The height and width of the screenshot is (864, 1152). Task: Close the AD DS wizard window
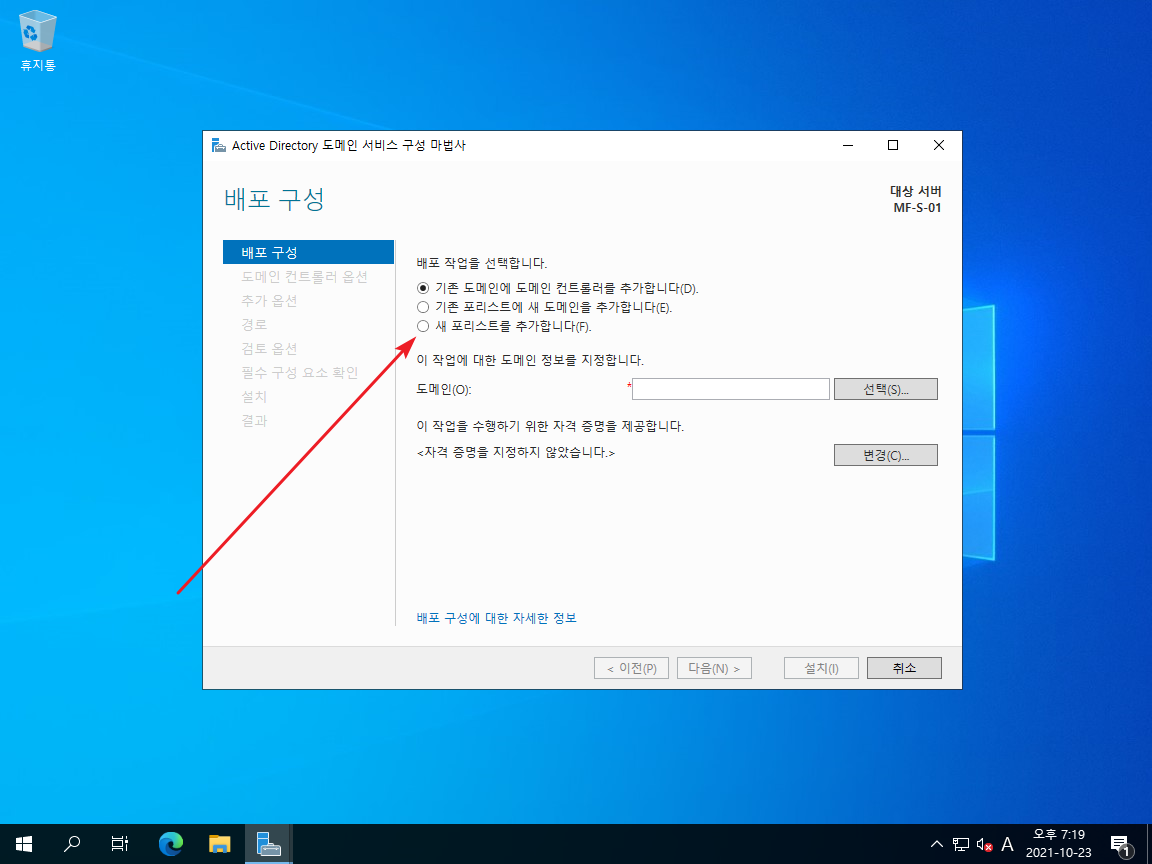tap(939, 145)
